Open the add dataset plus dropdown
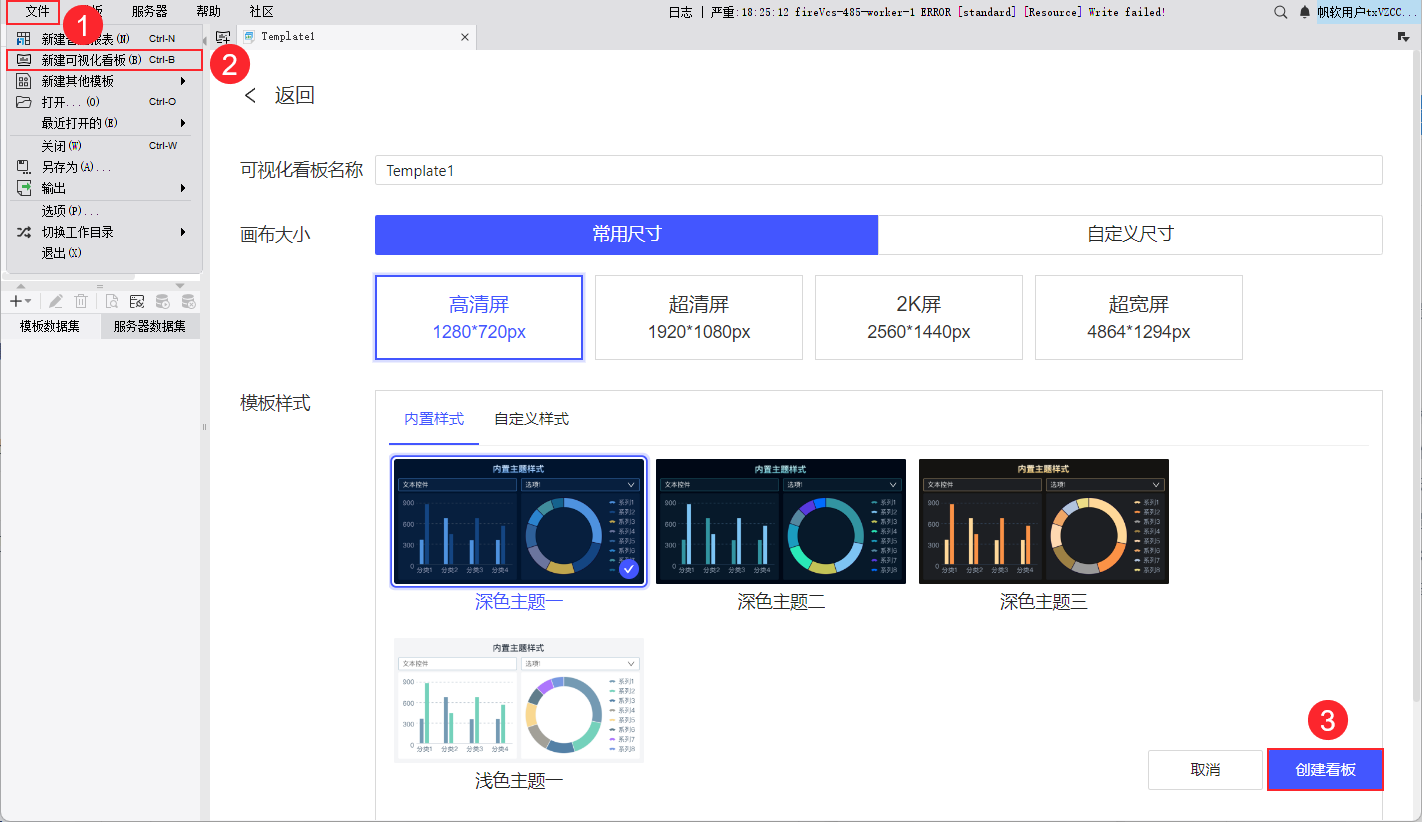The image size is (1422, 822). 20,301
